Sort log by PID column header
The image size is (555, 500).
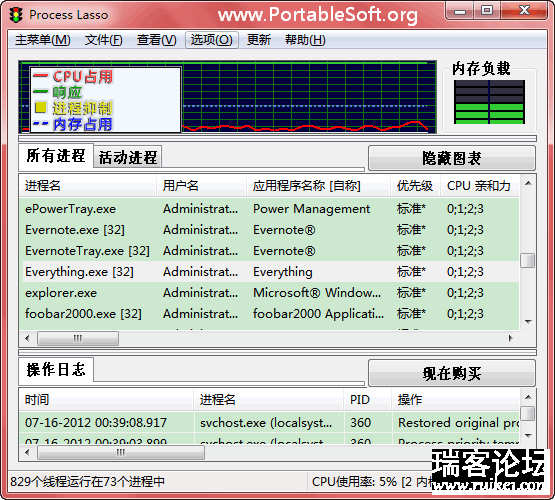[368, 400]
